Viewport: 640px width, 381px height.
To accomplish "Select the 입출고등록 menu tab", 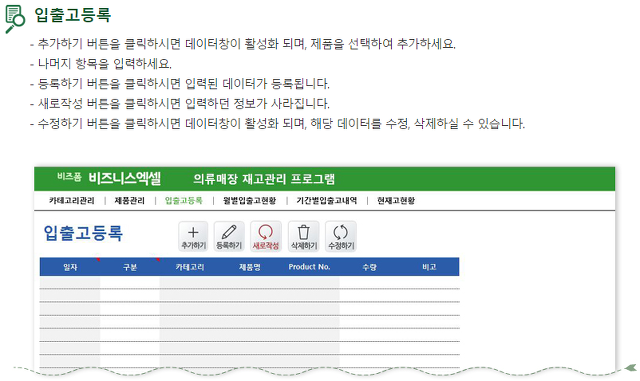I will [x=184, y=201].
